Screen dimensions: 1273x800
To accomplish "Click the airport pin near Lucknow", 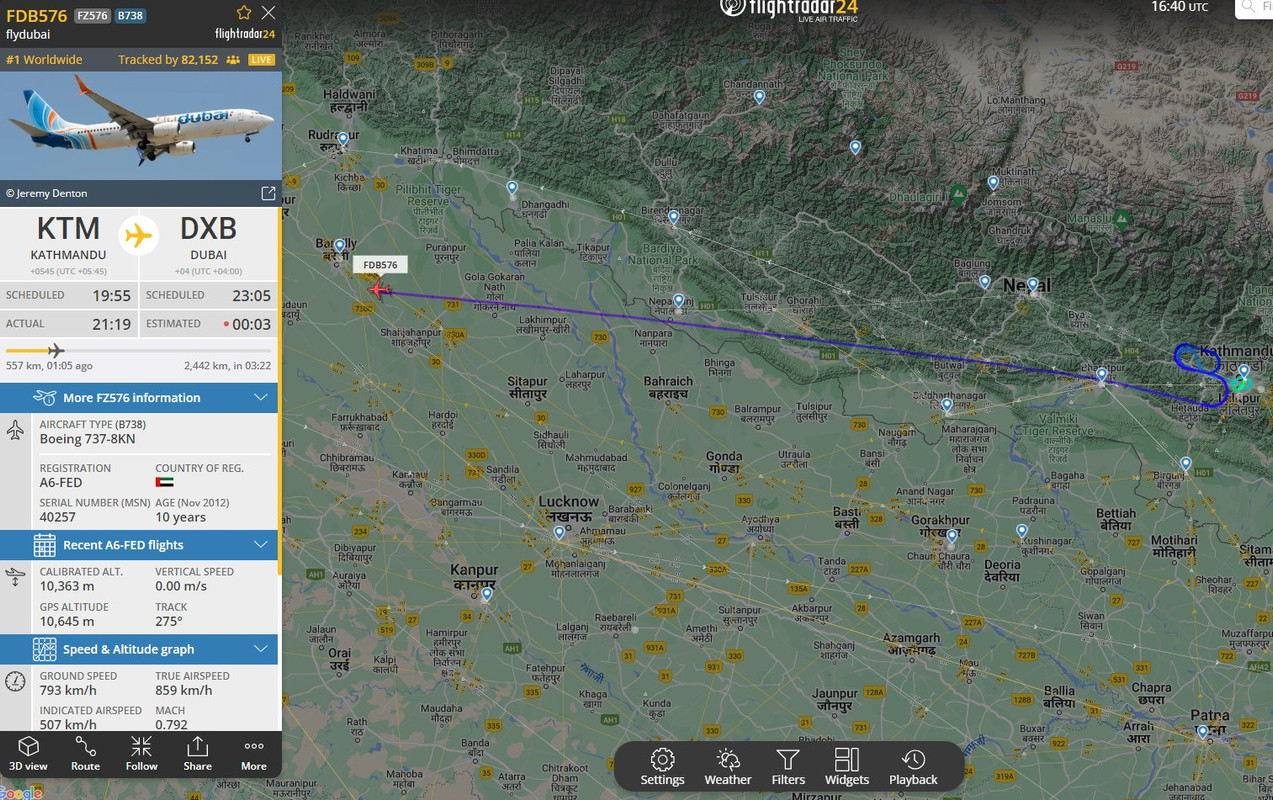I will [559, 534].
